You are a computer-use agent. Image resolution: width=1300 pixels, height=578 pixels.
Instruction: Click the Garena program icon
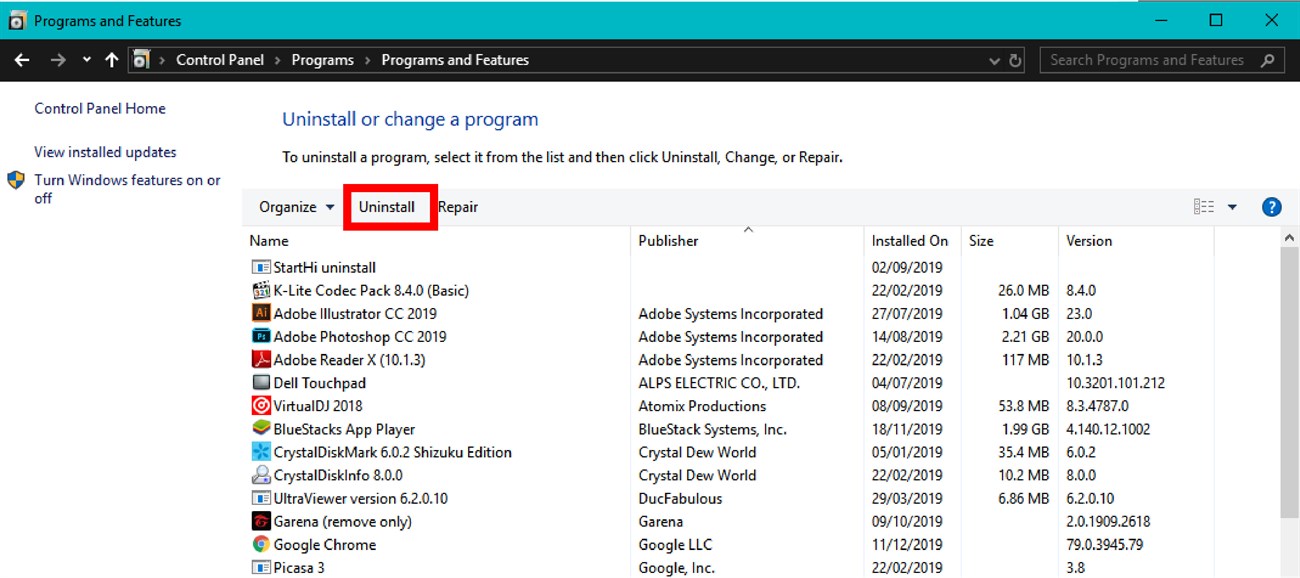coord(261,522)
